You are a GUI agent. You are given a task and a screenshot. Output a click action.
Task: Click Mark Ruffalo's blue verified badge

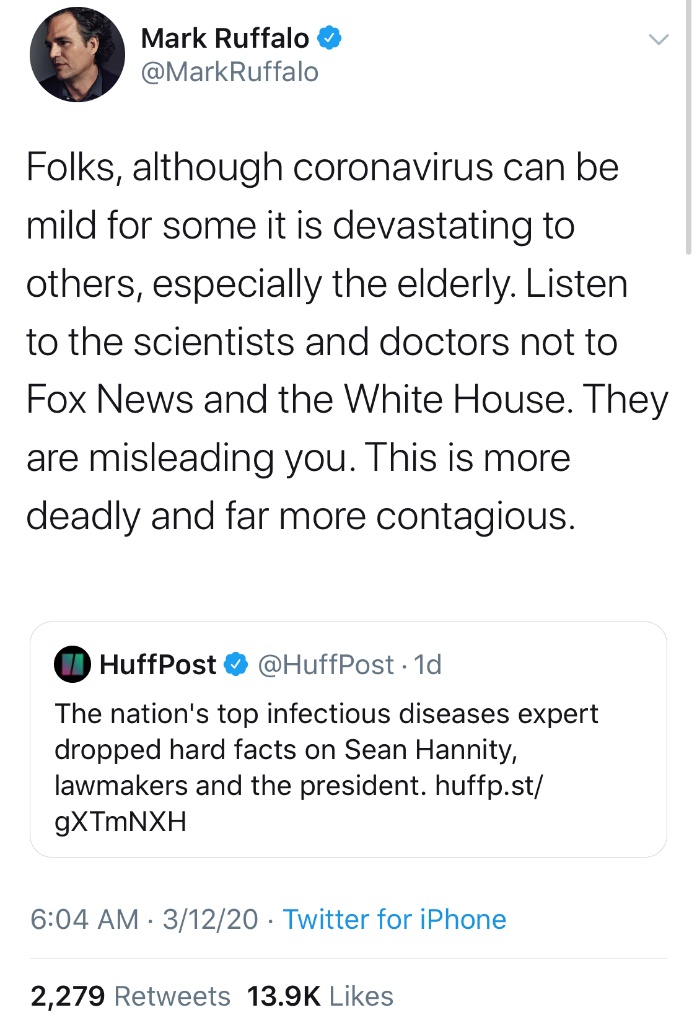click(330, 39)
